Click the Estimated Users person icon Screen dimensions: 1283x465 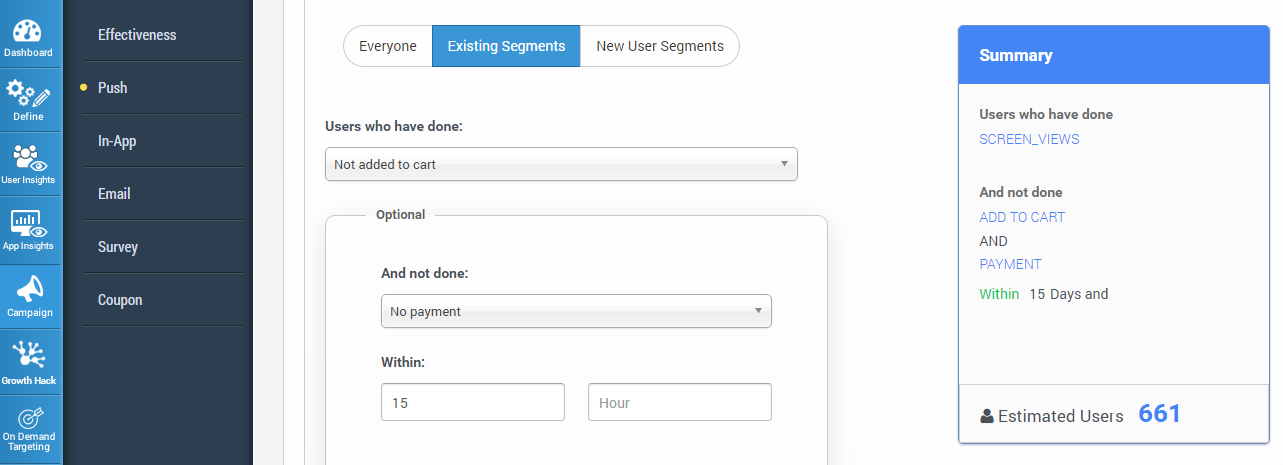(x=987, y=416)
